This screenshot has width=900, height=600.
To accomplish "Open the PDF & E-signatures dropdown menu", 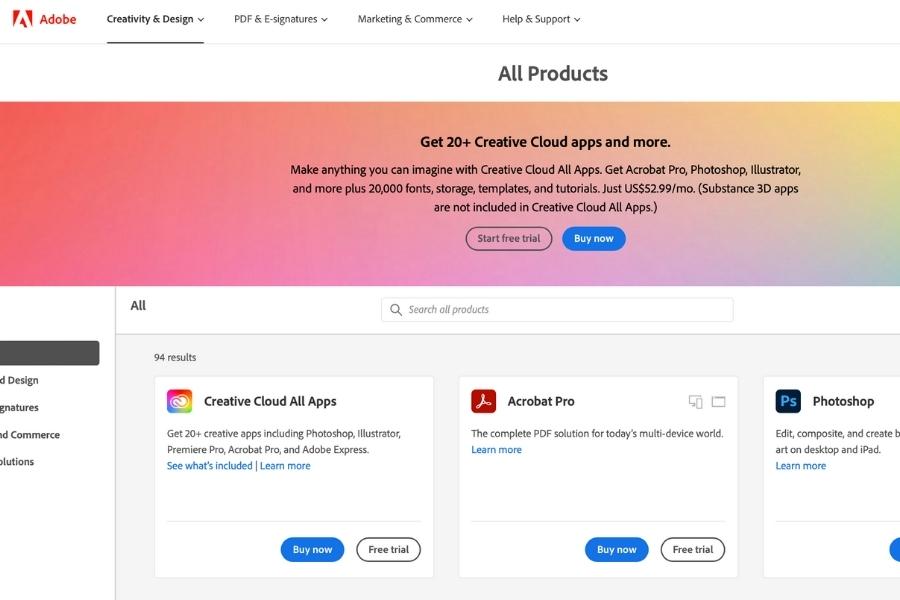I will pyautogui.click(x=280, y=18).
